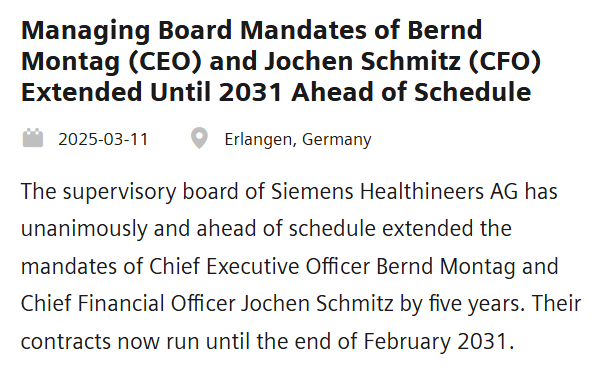Click the press release headline
This screenshot has width=595, height=371.
[281, 61]
